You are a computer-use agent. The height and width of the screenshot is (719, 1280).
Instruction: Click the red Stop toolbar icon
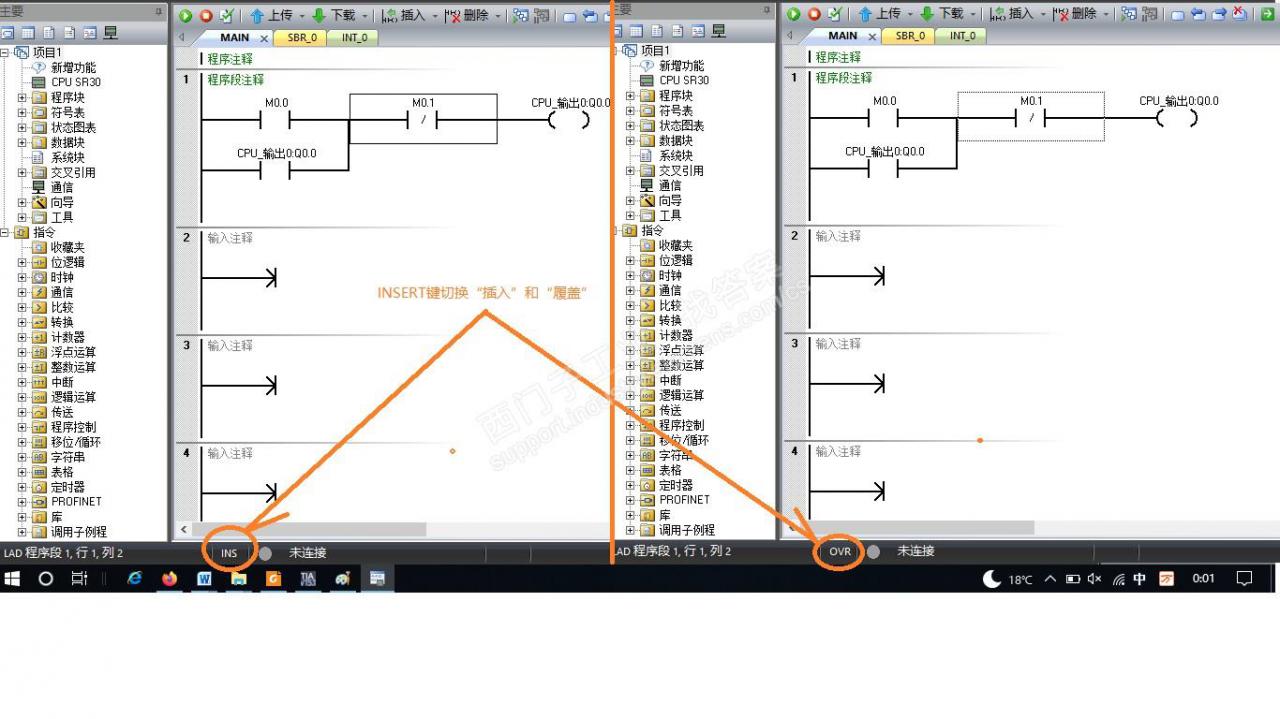[204, 14]
